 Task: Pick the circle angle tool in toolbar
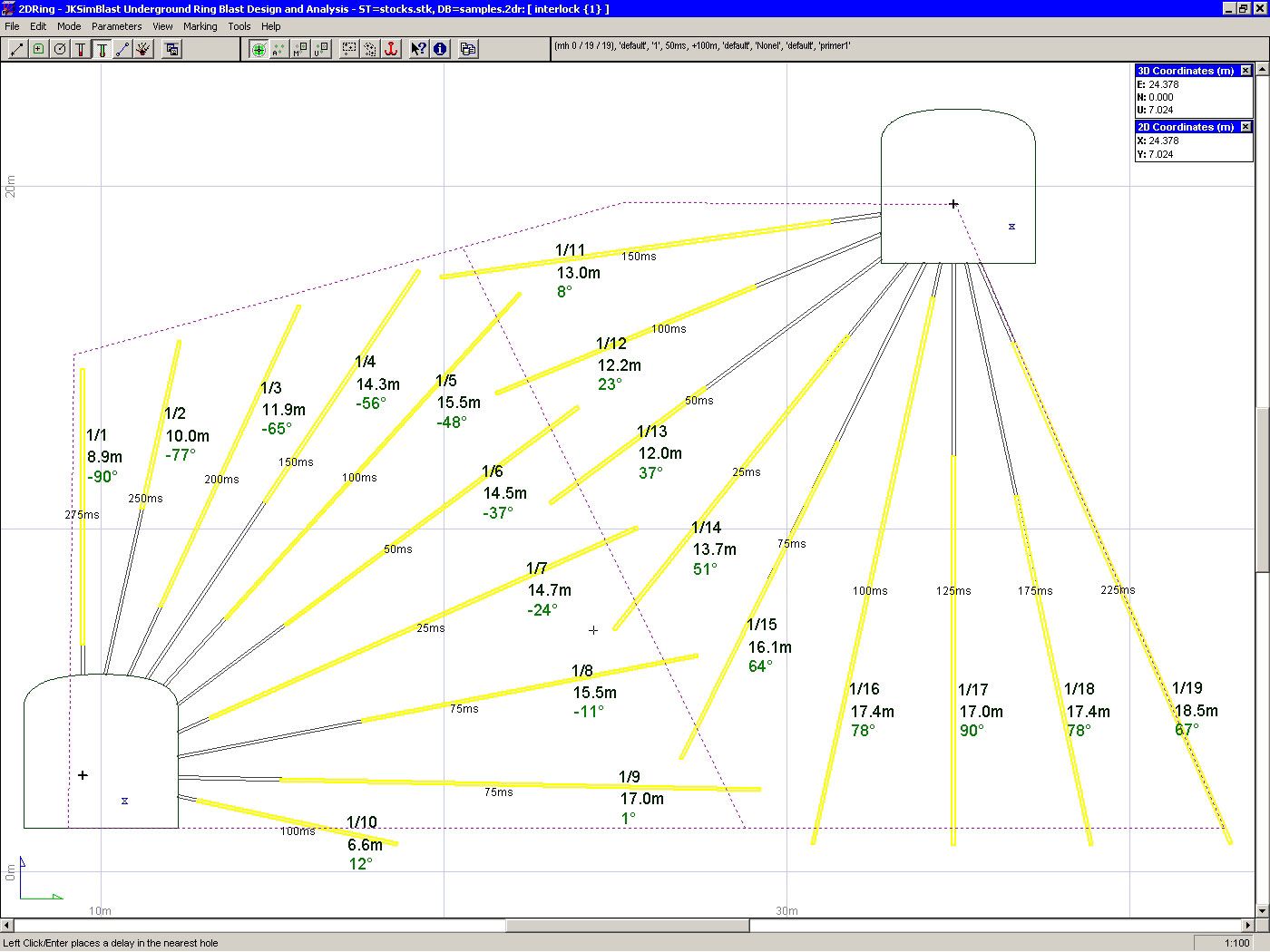coord(60,49)
